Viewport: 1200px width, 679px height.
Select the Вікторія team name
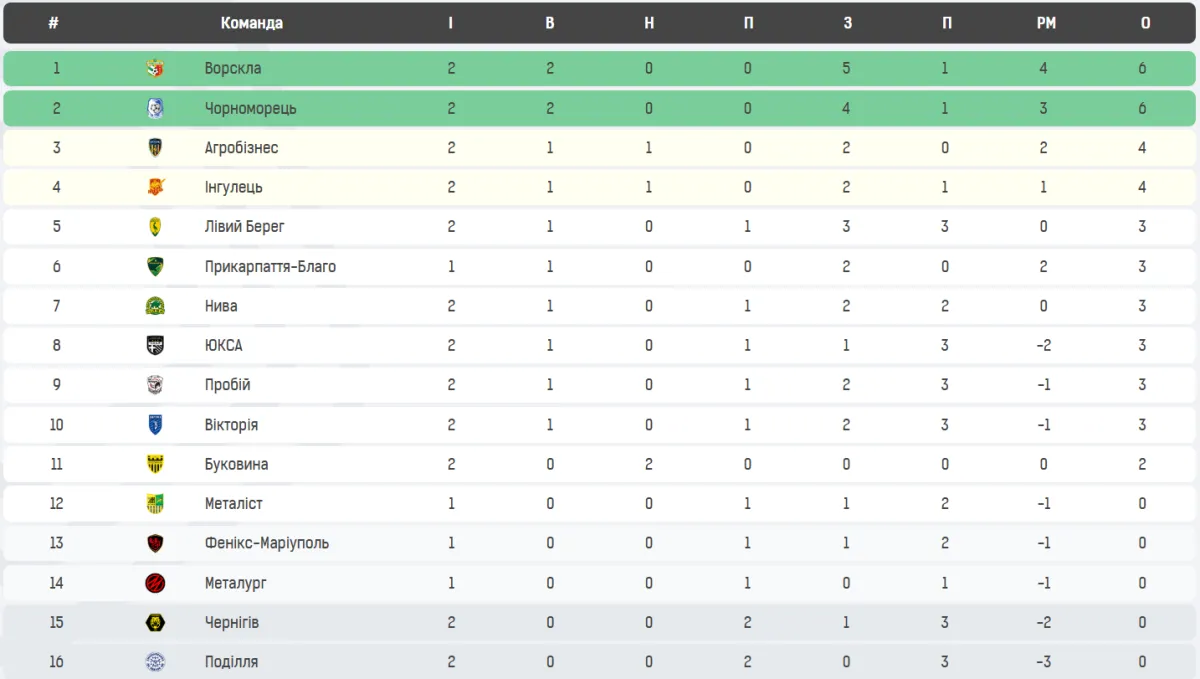point(231,425)
